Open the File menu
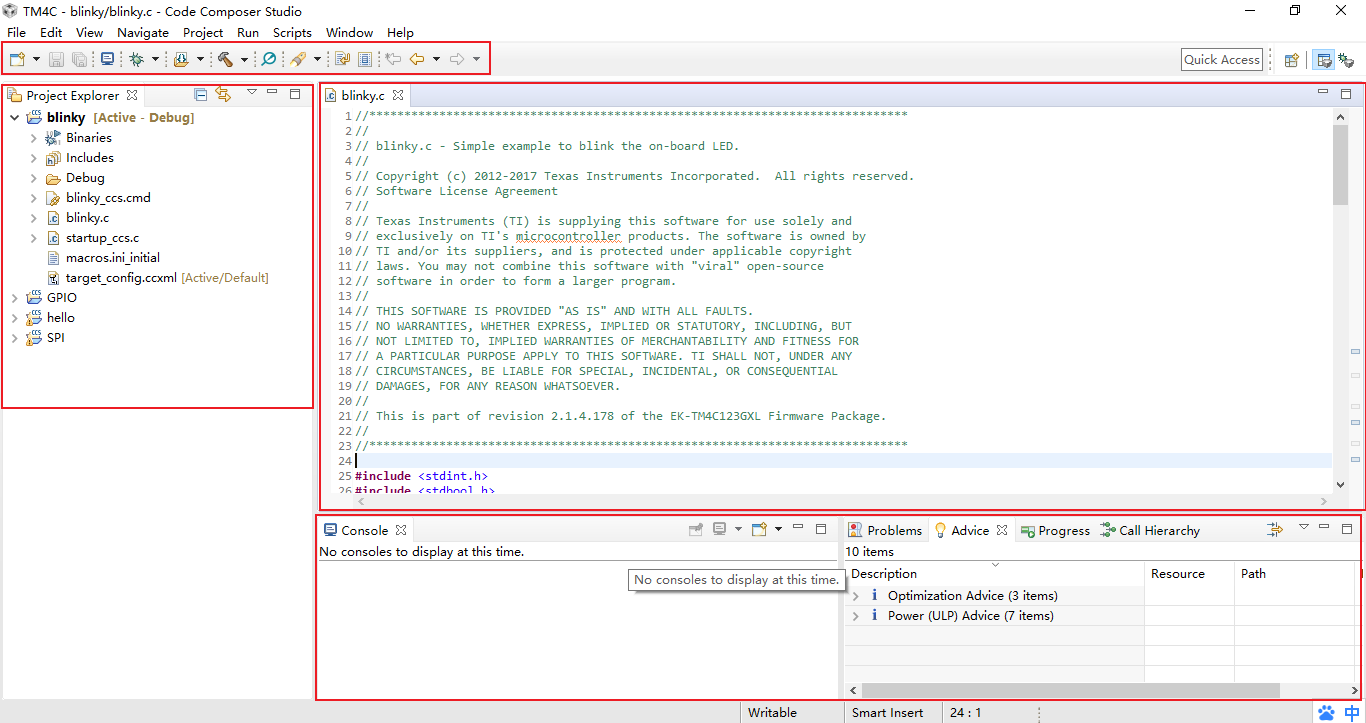This screenshot has height=723, width=1366. [x=16, y=33]
